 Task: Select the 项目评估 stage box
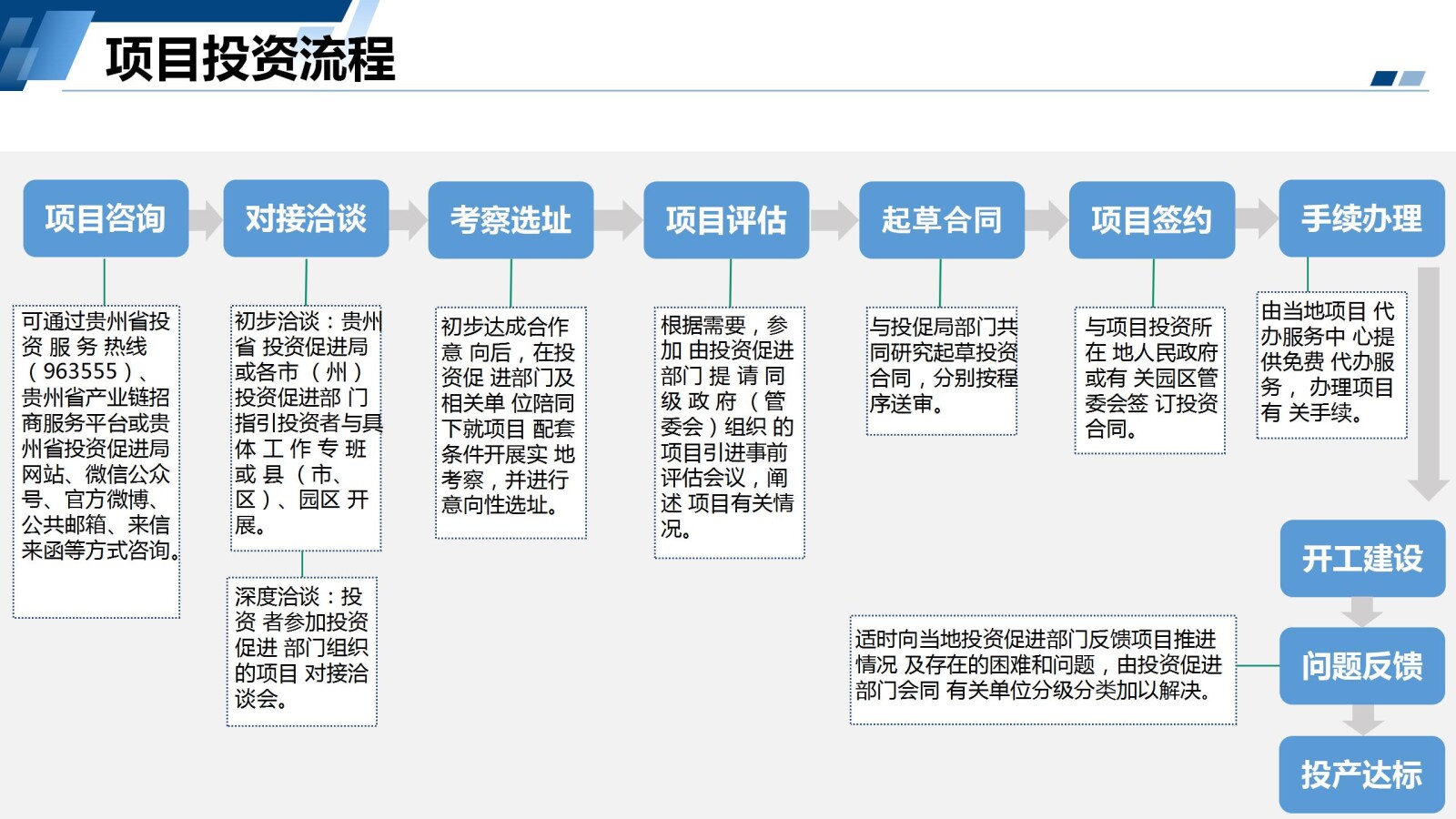[x=727, y=219]
